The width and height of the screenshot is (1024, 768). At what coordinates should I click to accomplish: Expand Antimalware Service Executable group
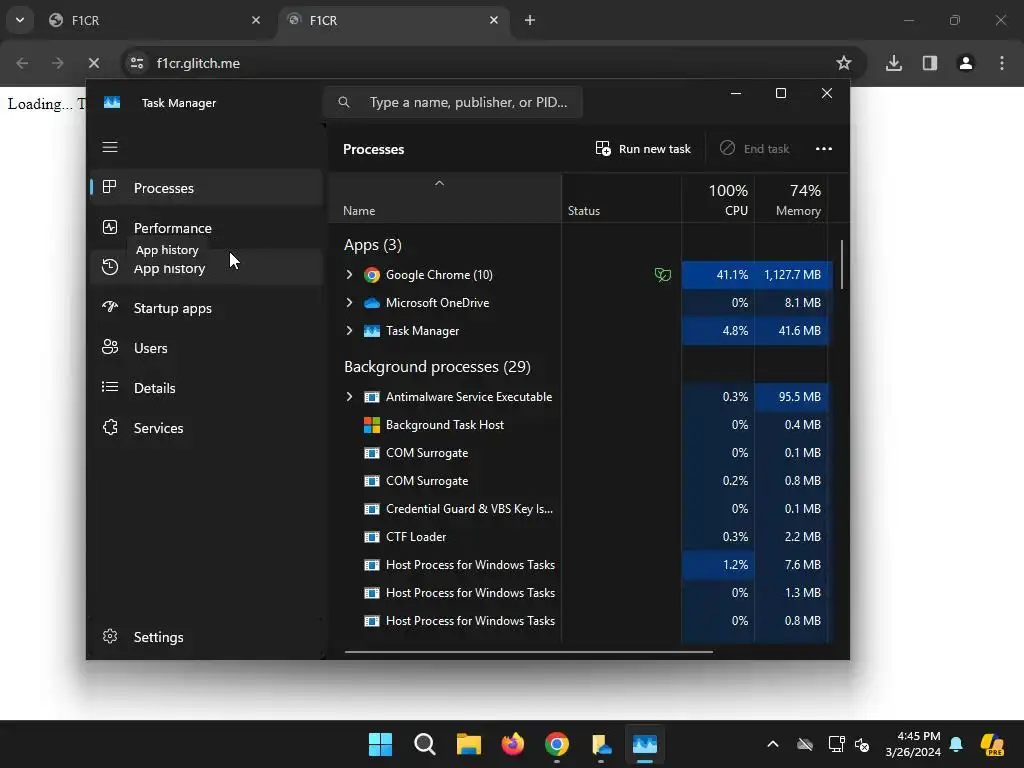point(349,397)
